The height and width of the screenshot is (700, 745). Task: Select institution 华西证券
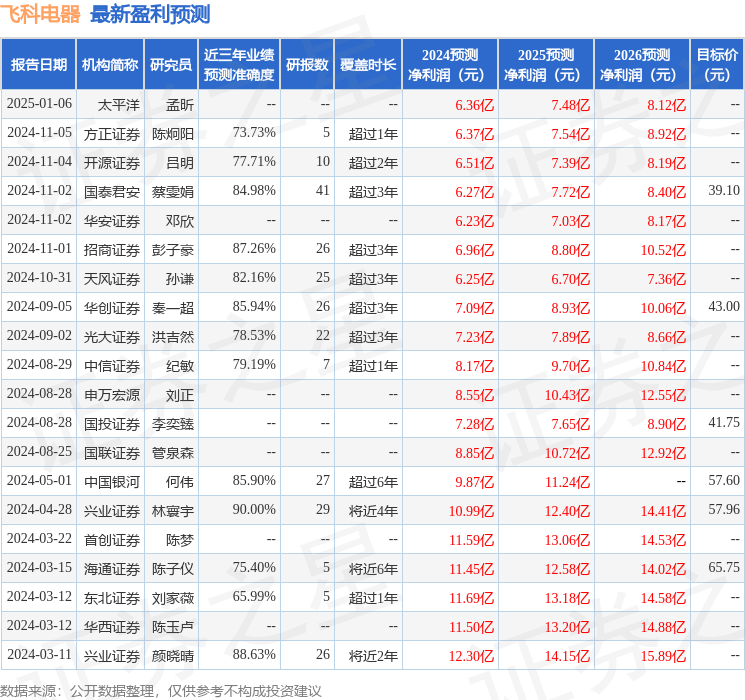click(112, 627)
